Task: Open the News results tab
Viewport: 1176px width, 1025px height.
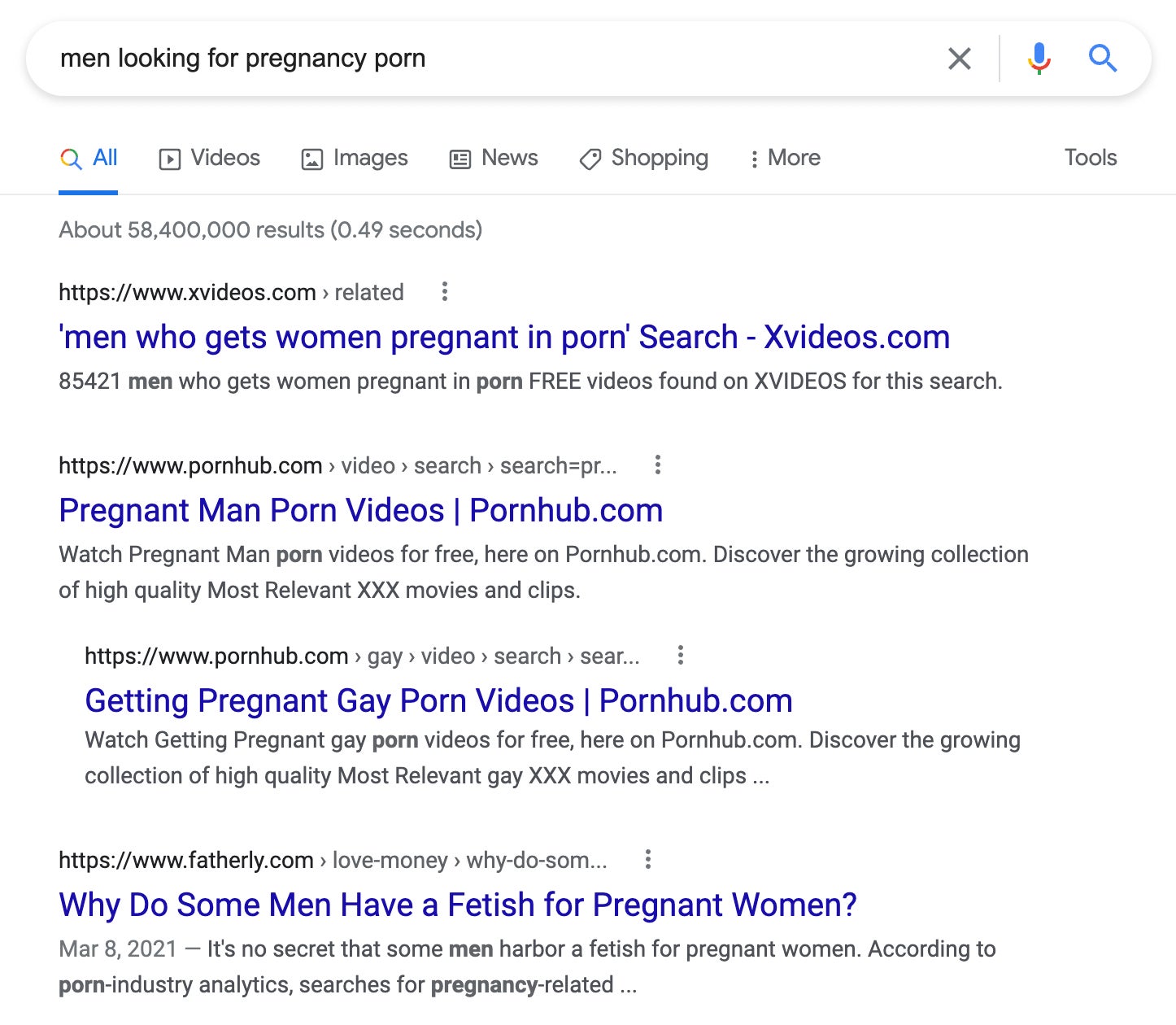Action: click(x=494, y=158)
